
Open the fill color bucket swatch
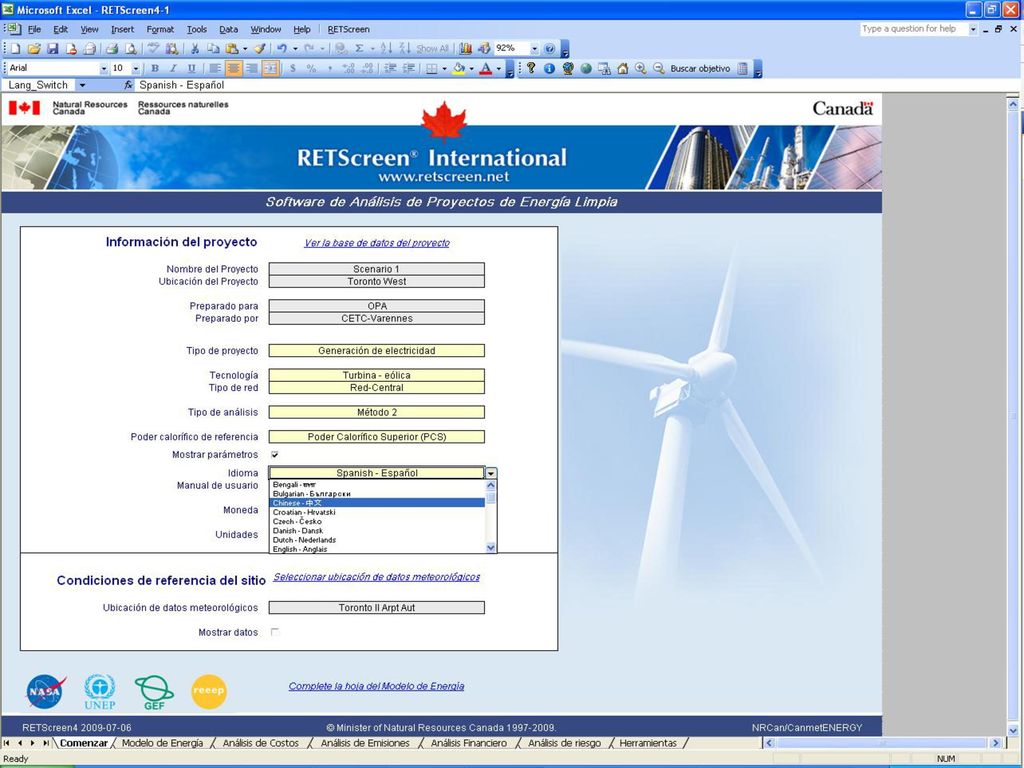(x=459, y=68)
